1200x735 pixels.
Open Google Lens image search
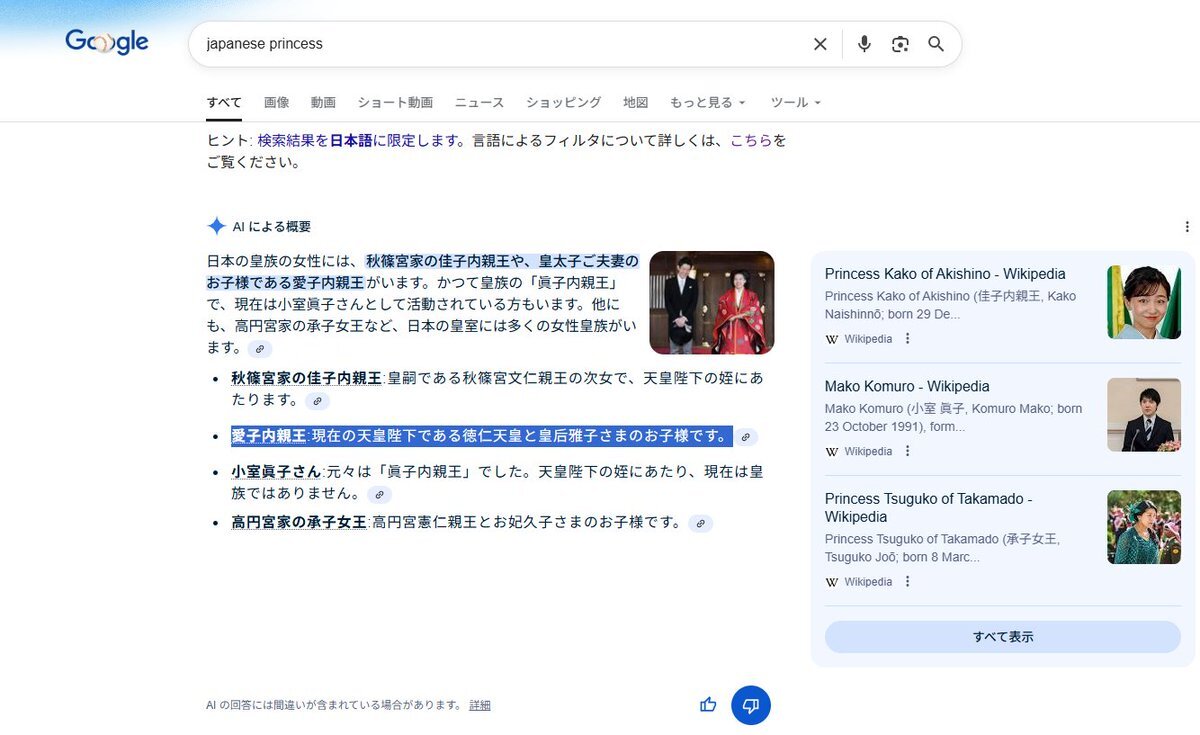[x=900, y=44]
